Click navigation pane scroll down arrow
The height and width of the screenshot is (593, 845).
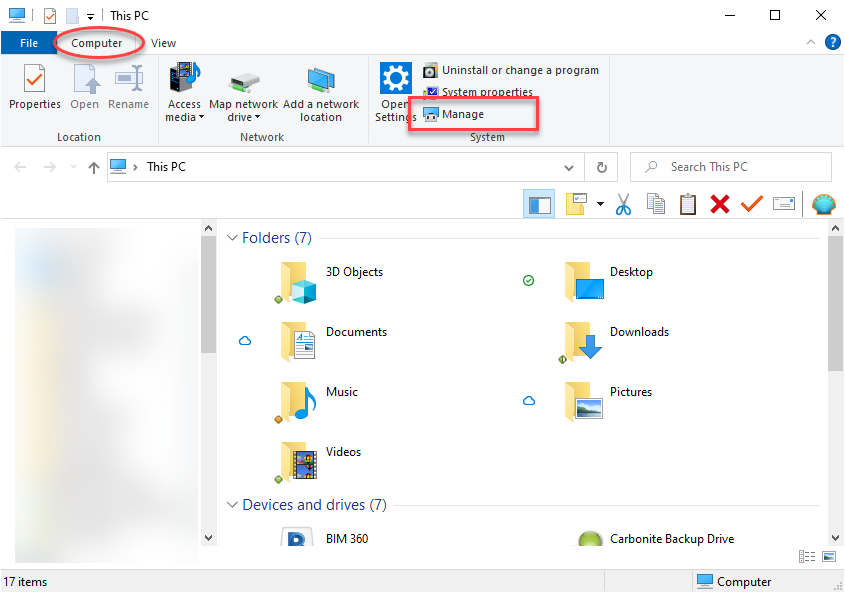pos(209,537)
